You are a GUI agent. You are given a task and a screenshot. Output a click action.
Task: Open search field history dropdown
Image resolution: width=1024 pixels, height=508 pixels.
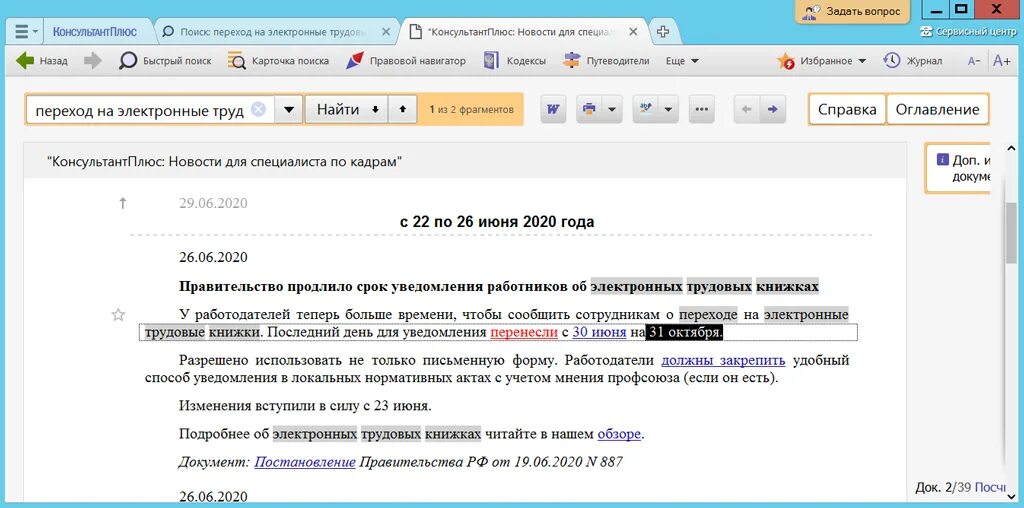(289, 110)
